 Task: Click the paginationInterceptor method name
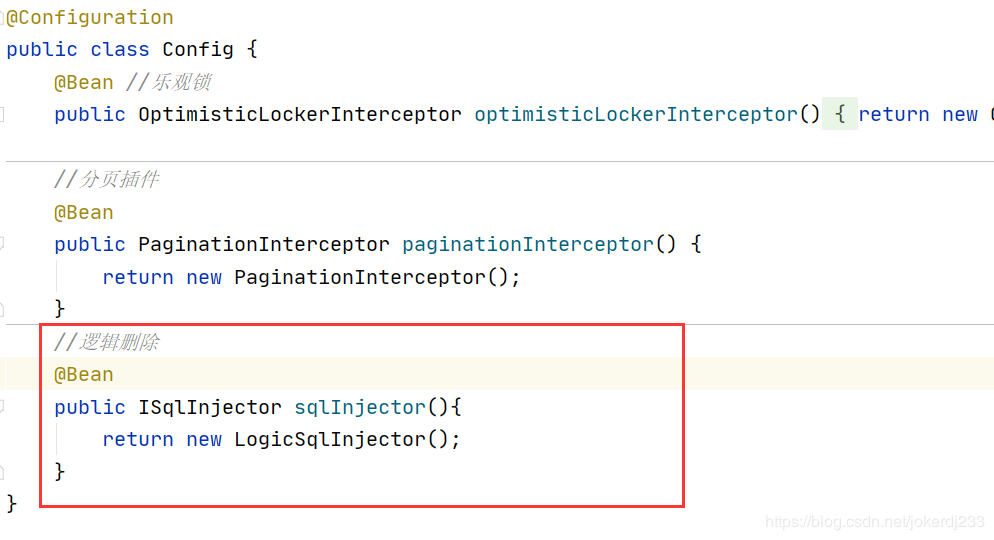pos(527,244)
